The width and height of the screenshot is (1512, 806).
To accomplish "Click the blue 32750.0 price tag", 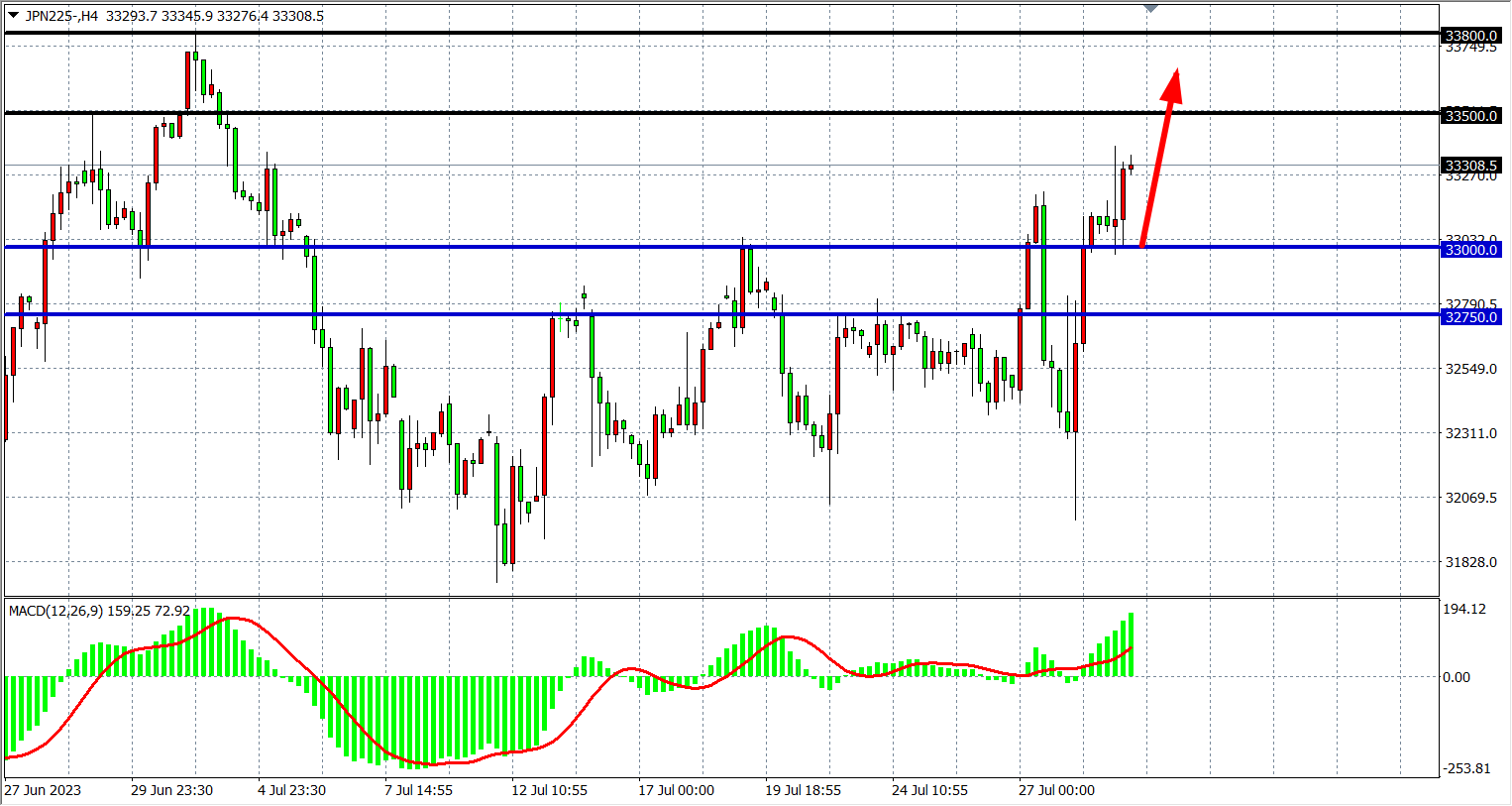I will pos(1471,317).
